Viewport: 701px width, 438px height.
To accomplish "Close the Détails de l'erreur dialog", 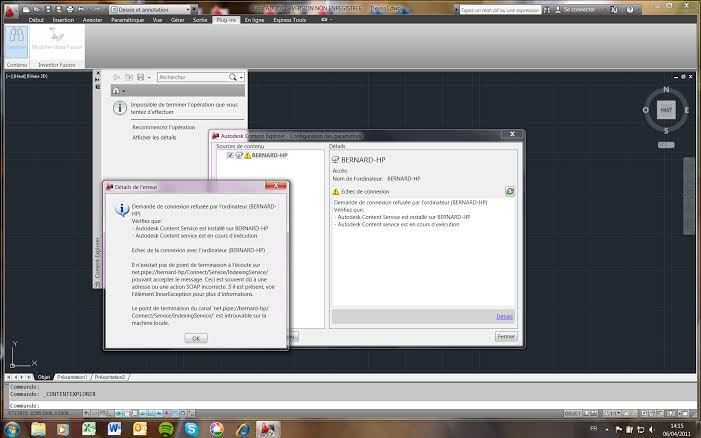I will pyautogui.click(x=276, y=185).
